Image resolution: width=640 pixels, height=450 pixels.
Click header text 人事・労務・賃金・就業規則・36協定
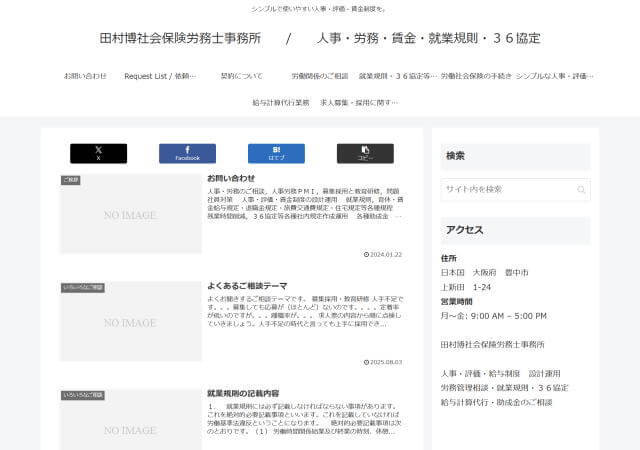coord(429,38)
